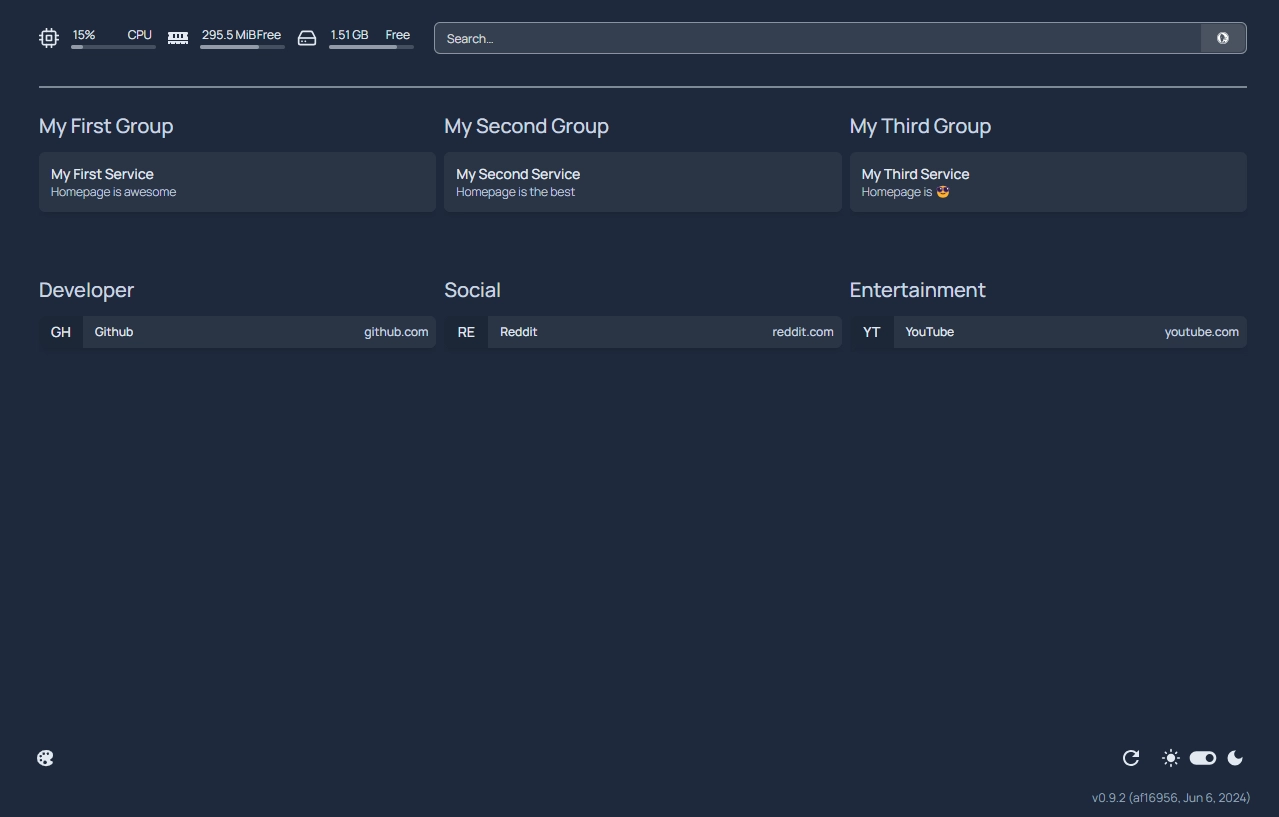Screen dimensions: 1279x817
Task: Click the moon dark-mode icon
Action: [1235, 758]
